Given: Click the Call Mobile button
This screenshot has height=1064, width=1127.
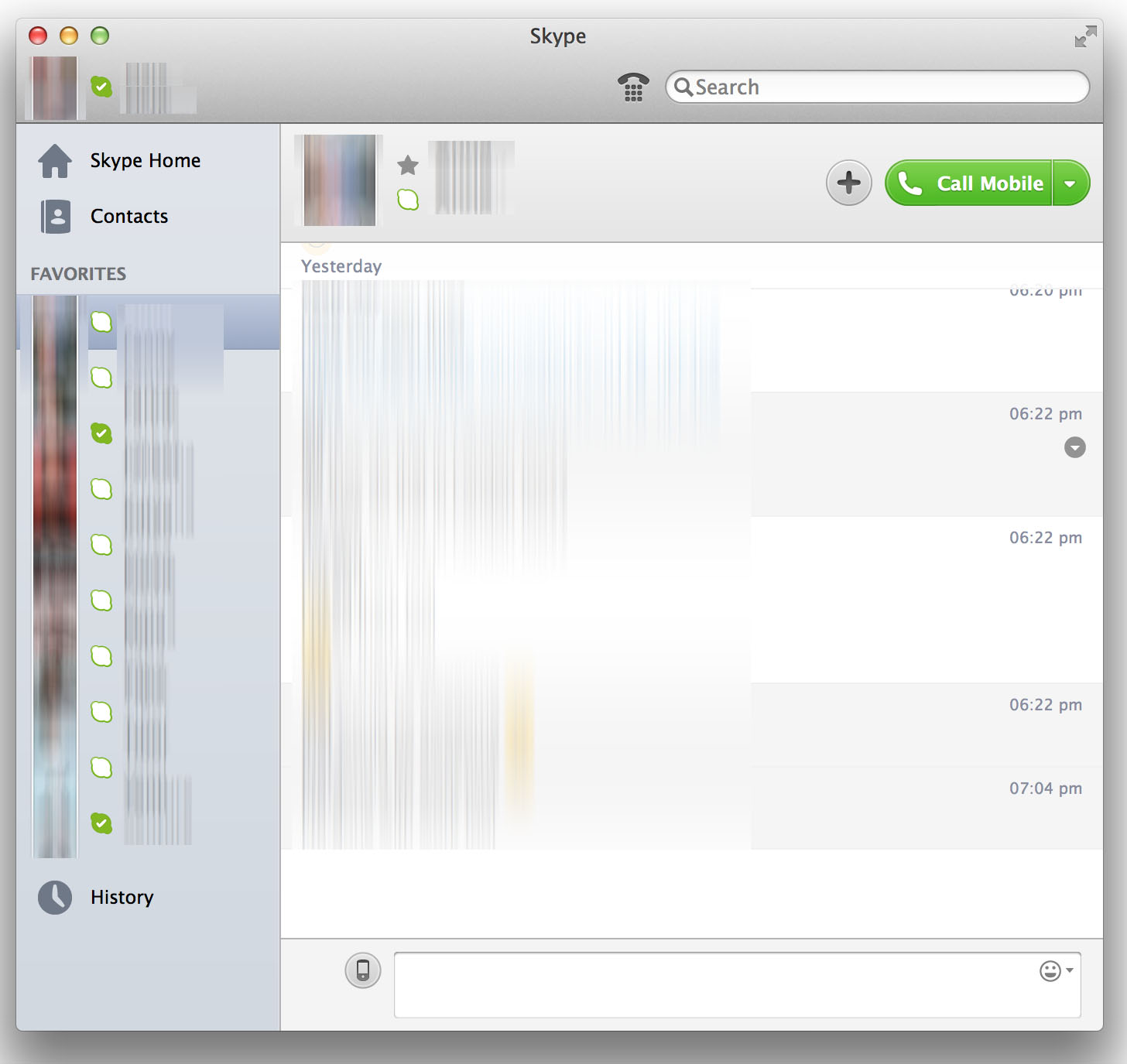Looking at the screenshot, I should [x=968, y=183].
